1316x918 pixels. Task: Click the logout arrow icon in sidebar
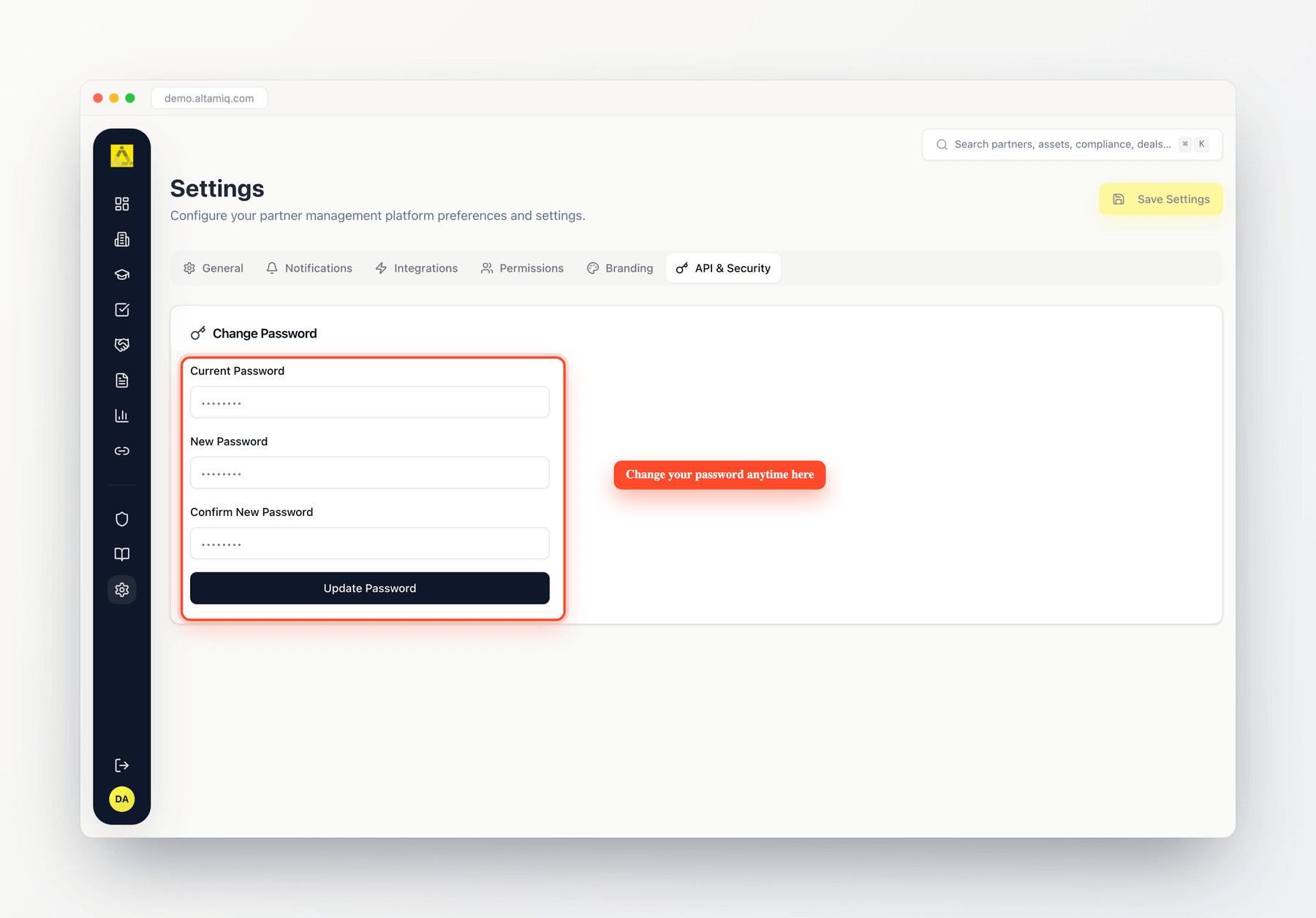click(x=122, y=765)
